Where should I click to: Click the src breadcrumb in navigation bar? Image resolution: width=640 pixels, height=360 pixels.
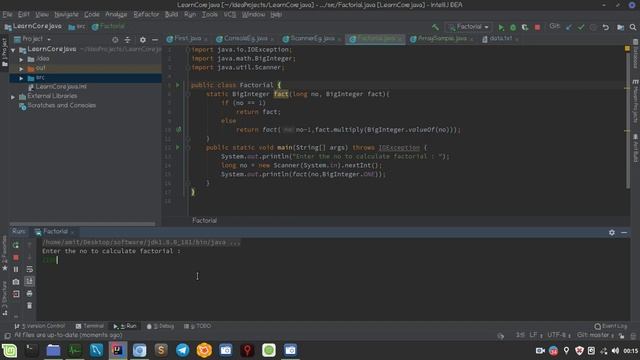(77, 27)
